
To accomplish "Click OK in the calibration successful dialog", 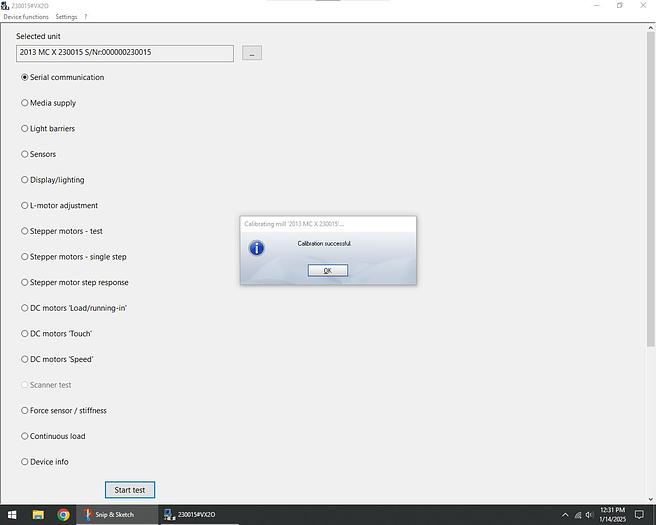I will pyautogui.click(x=327, y=271).
